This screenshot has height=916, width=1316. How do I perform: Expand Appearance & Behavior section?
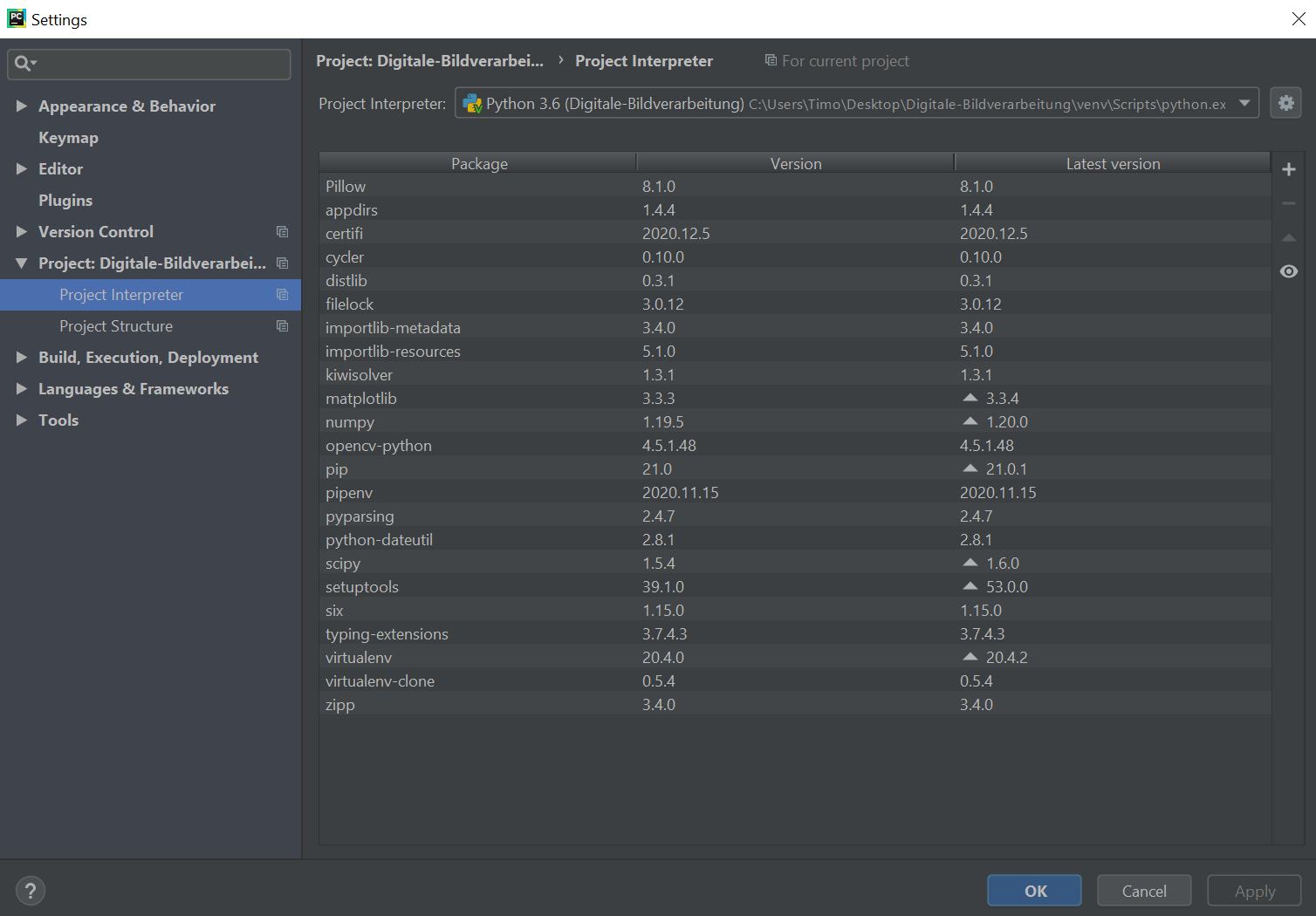point(22,106)
